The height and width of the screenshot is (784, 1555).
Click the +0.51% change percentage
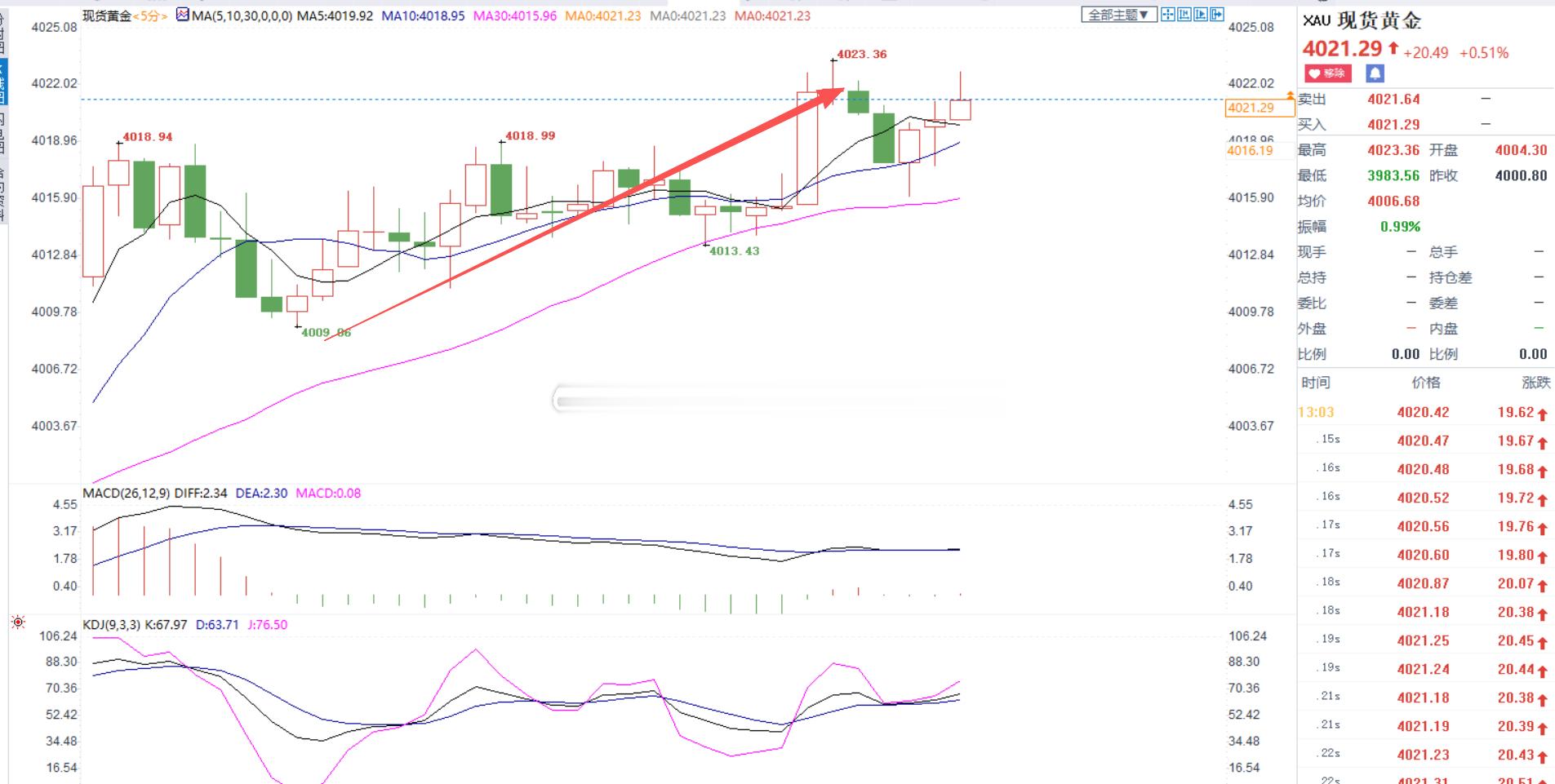[x=1483, y=53]
